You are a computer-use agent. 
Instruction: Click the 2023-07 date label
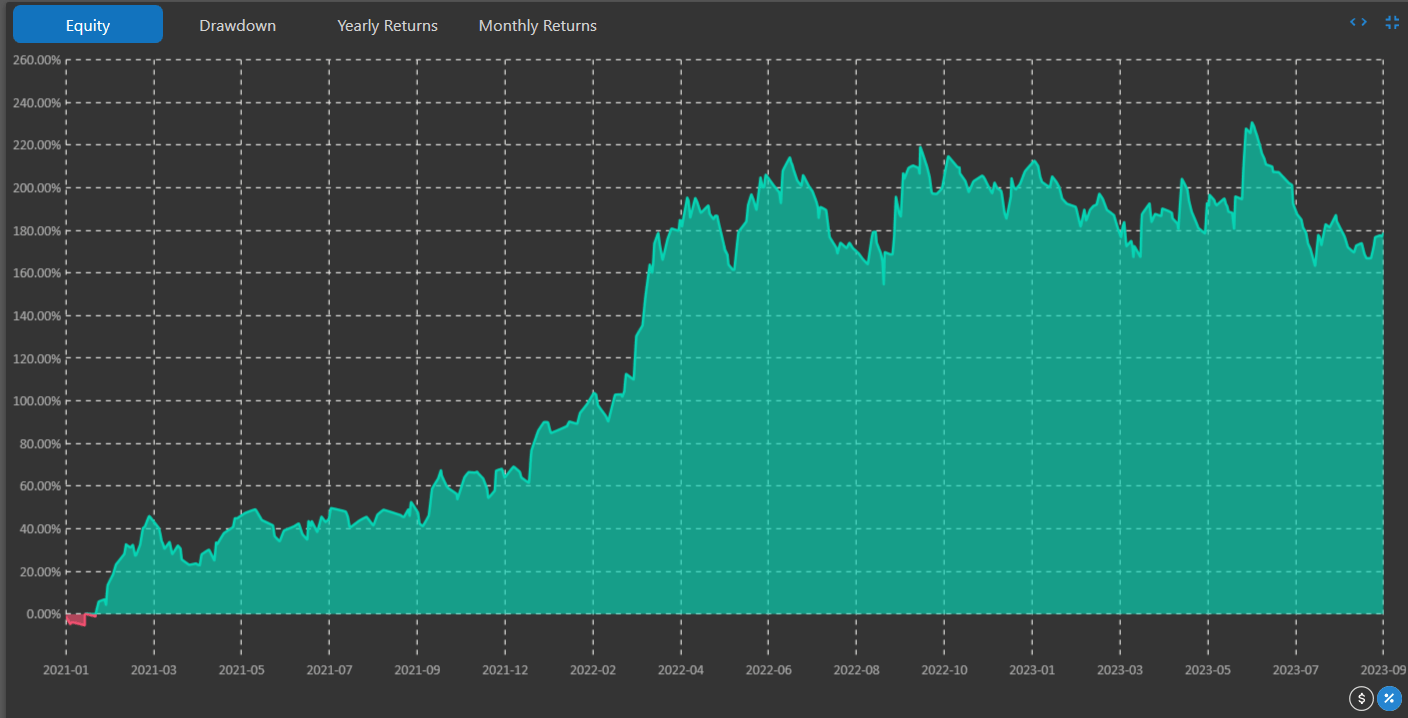pyautogui.click(x=1297, y=669)
